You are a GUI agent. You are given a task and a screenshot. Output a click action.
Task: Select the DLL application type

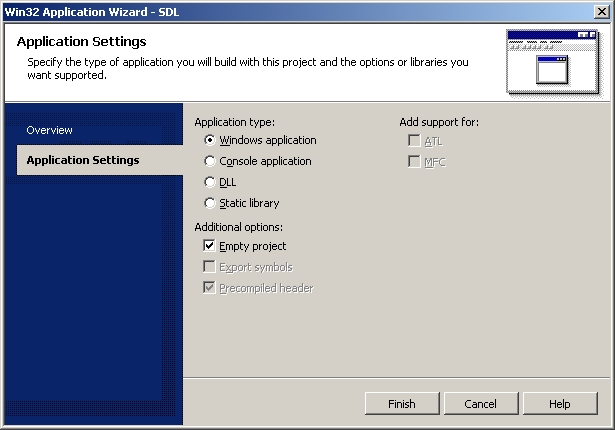pos(210,182)
